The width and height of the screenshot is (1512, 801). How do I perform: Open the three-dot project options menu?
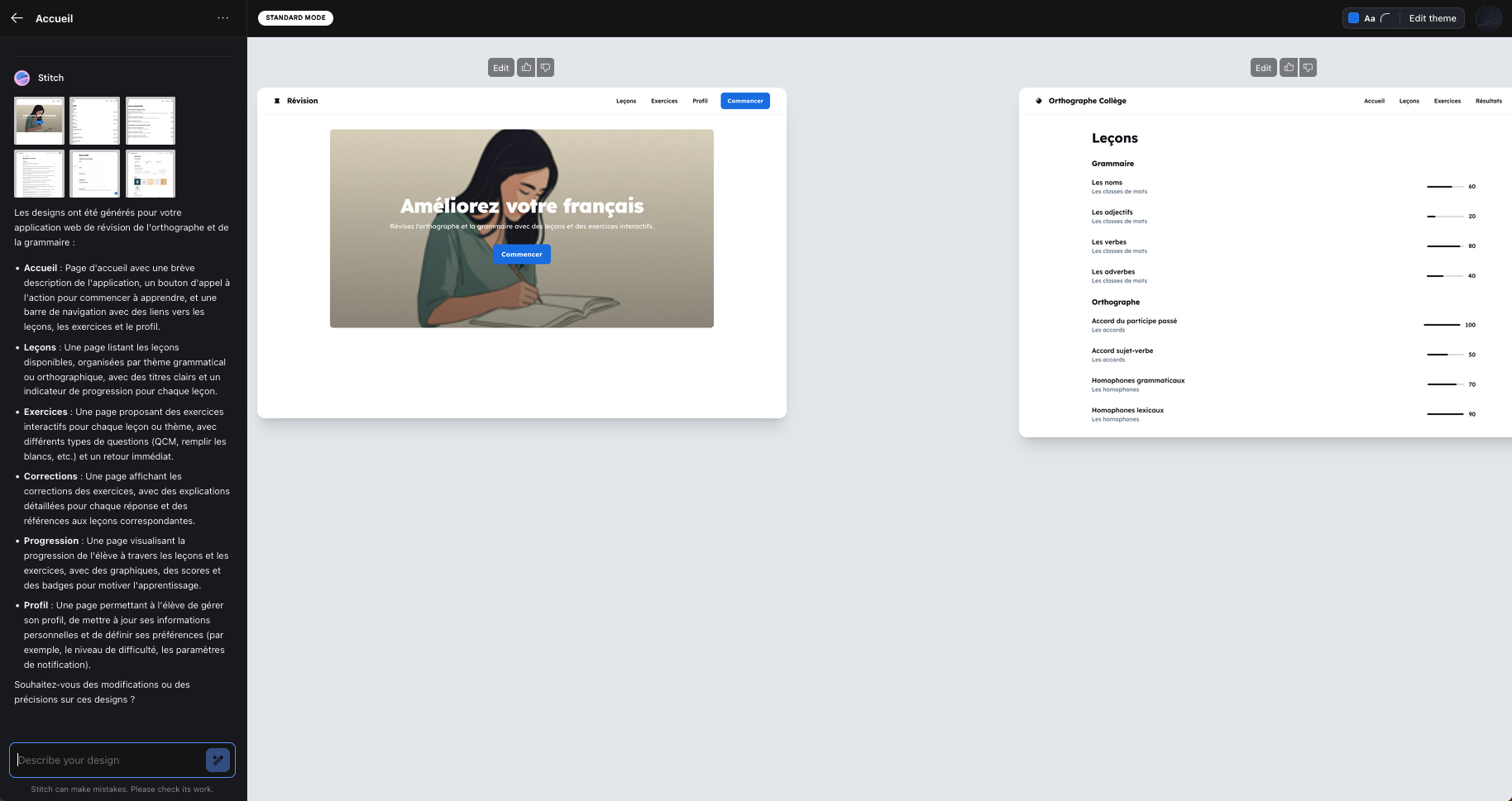tap(222, 18)
